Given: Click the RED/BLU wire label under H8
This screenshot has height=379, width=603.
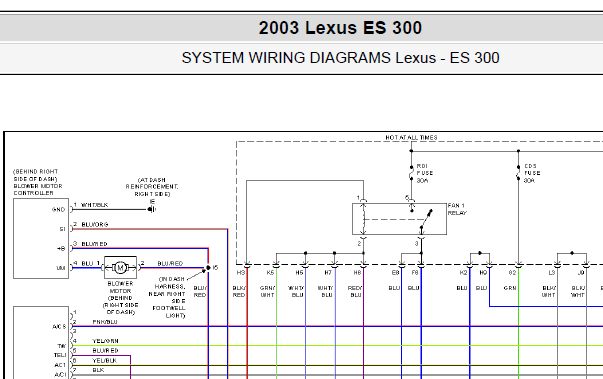Looking at the screenshot, I should pos(355,291).
